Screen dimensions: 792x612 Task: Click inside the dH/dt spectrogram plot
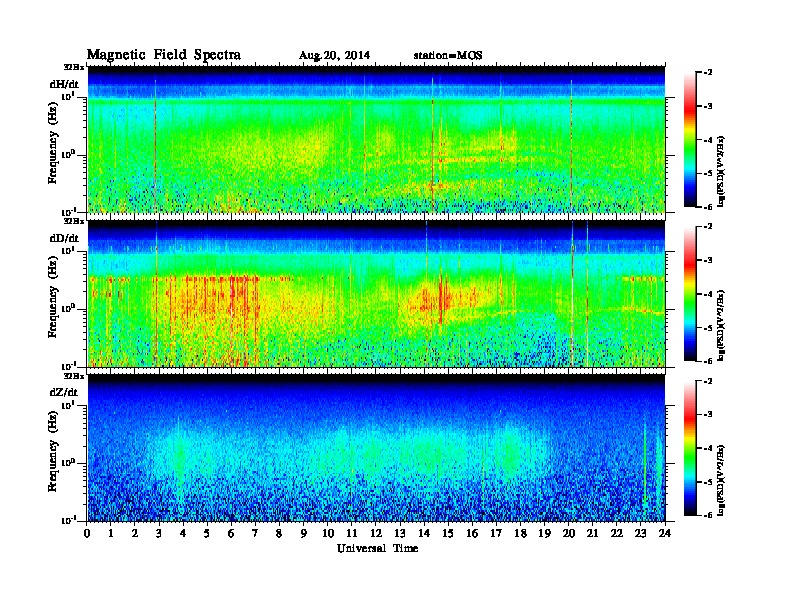point(376,139)
